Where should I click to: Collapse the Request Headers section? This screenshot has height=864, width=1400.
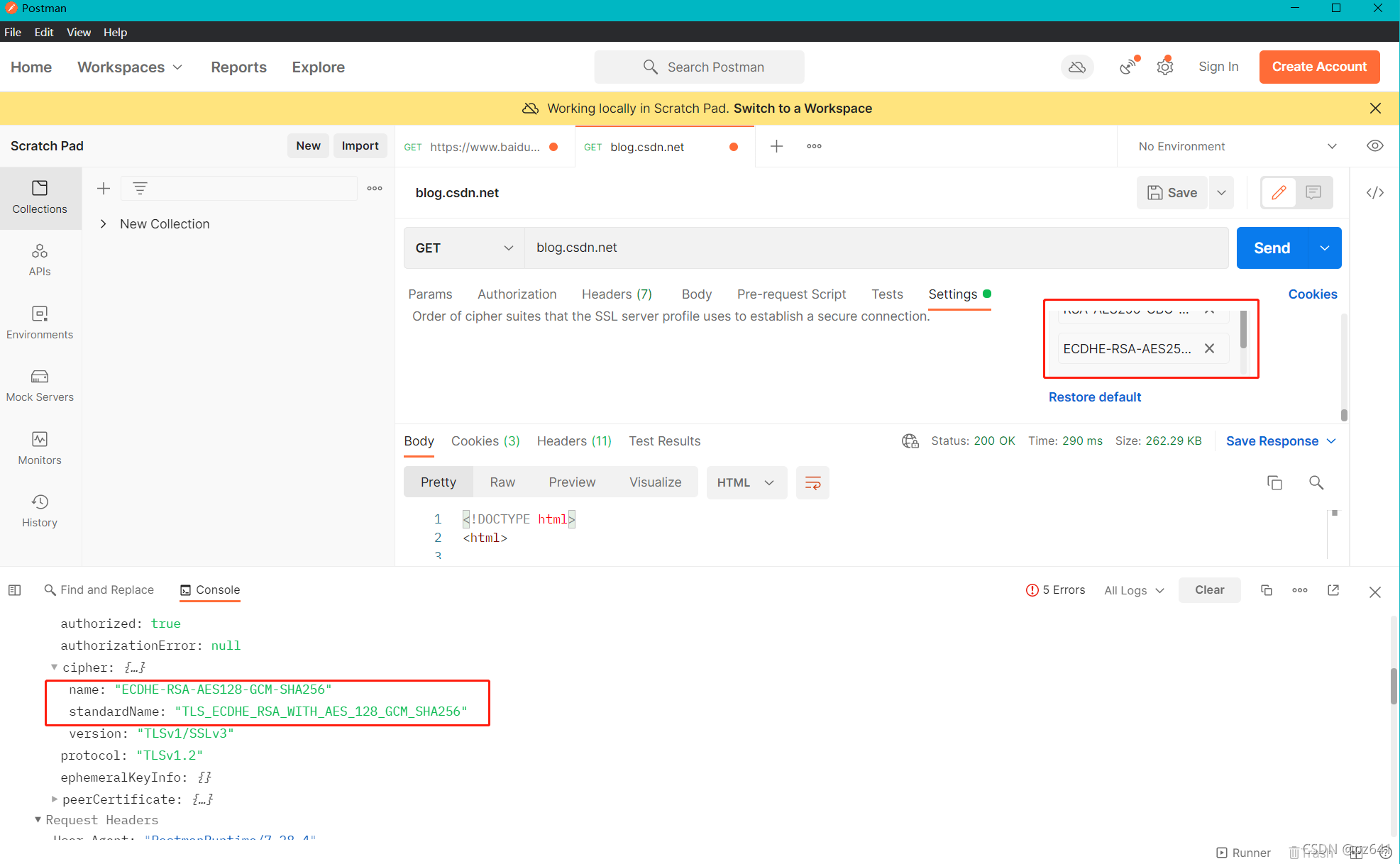pyautogui.click(x=38, y=820)
